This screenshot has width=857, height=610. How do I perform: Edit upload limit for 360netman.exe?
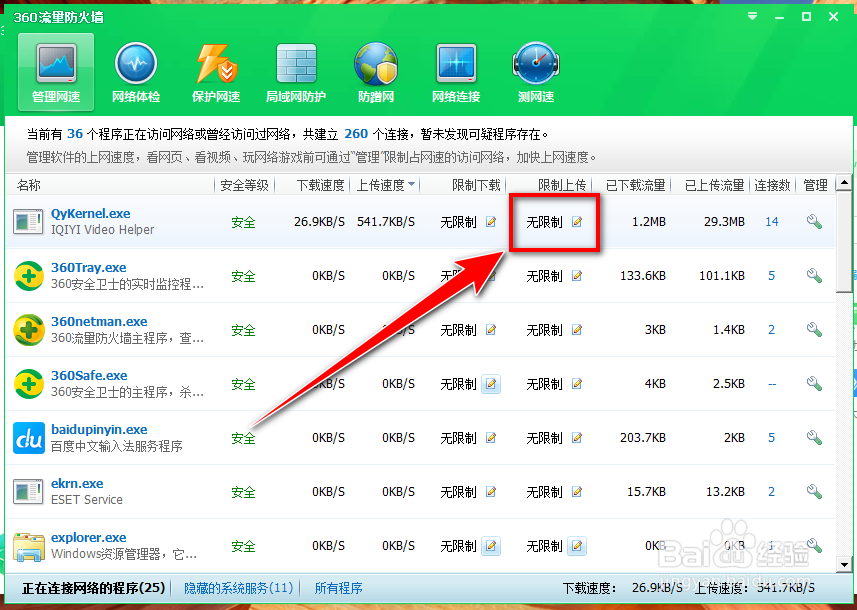577,330
